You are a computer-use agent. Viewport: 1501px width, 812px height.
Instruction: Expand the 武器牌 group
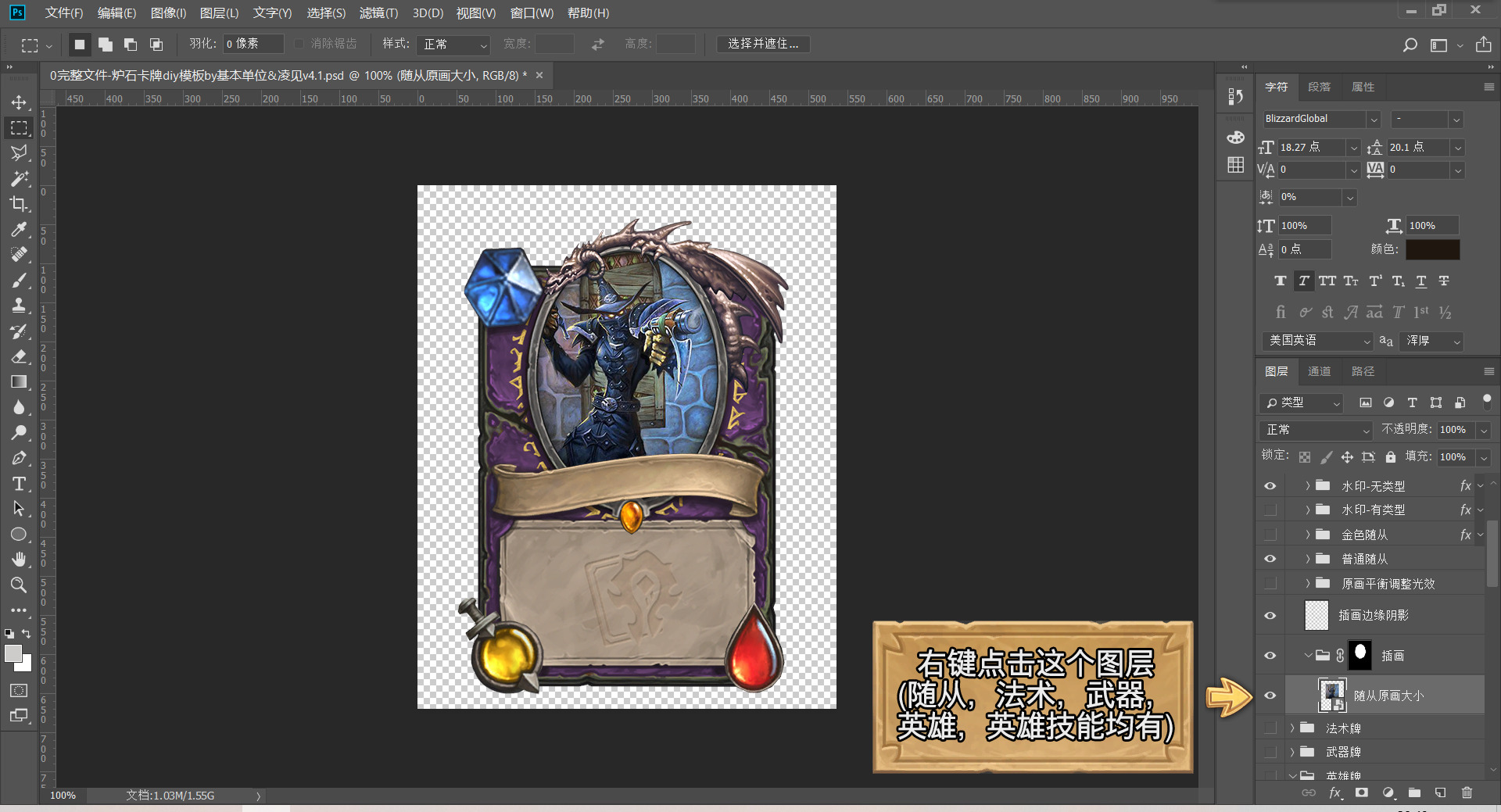(1291, 752)
